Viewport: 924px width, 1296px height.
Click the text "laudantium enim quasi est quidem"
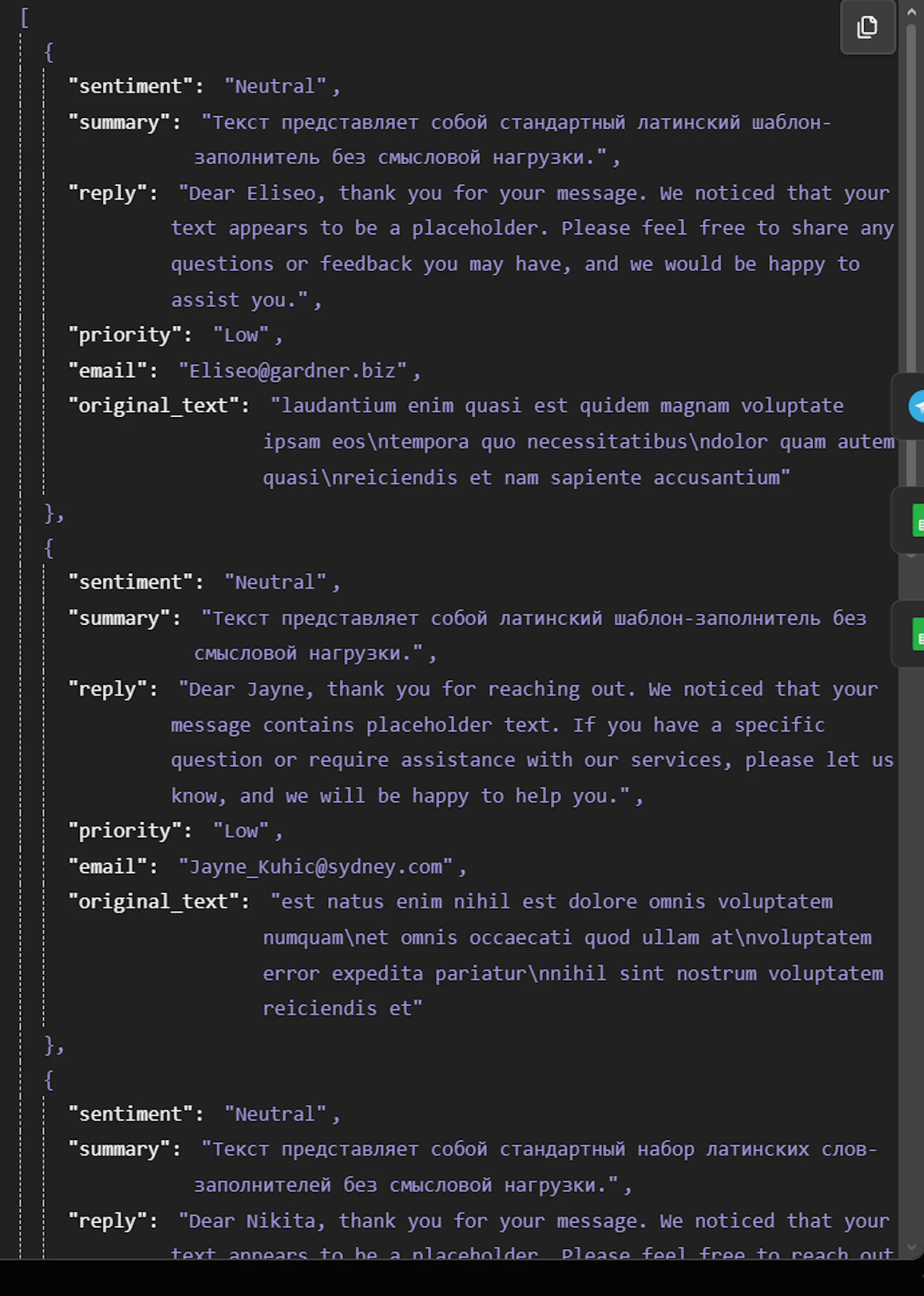click(x=465, y=406)
